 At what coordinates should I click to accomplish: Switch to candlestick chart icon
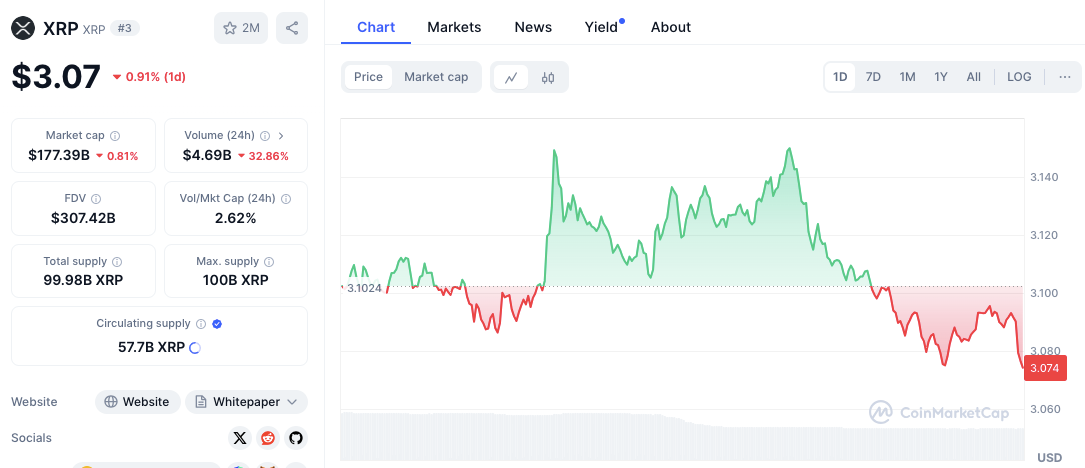(548, 77)
